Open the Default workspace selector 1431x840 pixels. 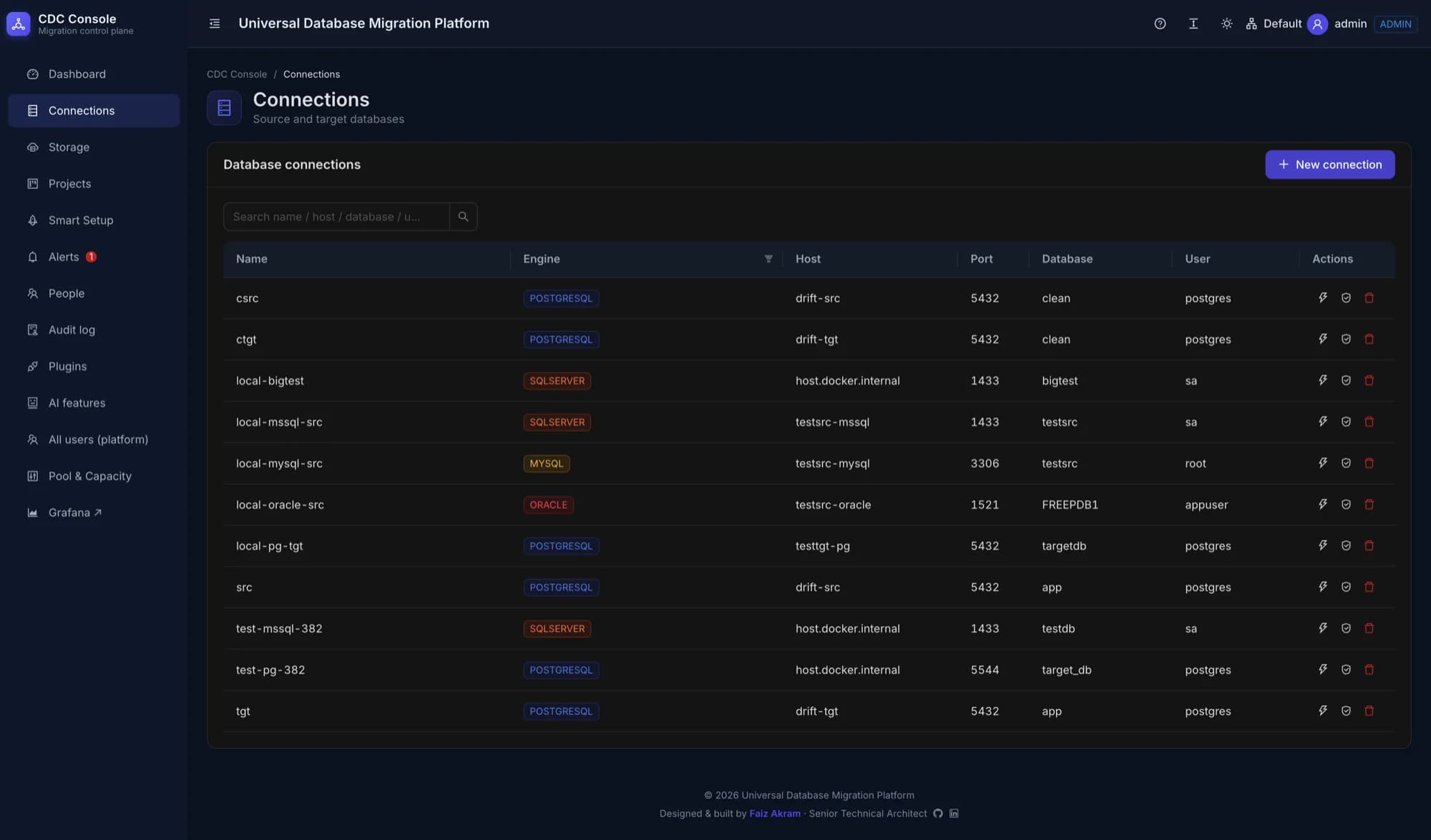pos(1274,24)
